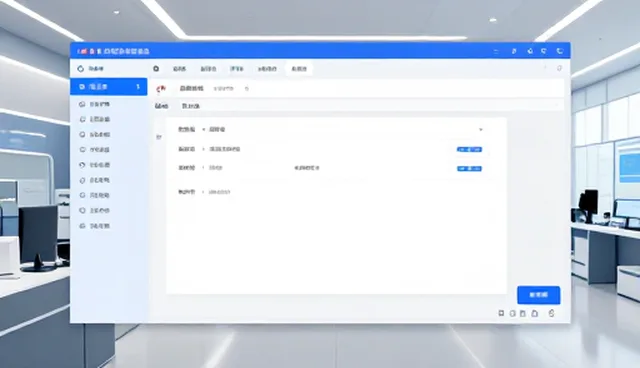Image resolution: width=640 pixels, height=368 pixels.
Task: Expand the first form row's small arrow
Action: [203, 129]
